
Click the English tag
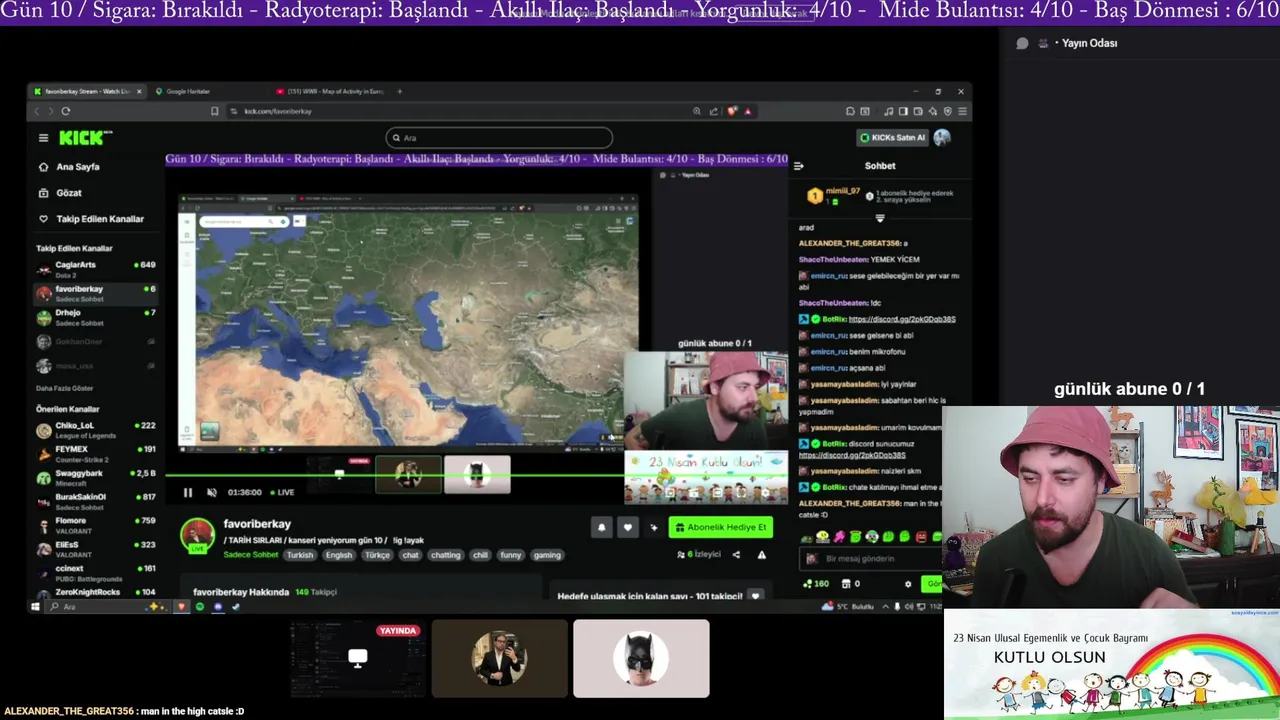338,555
